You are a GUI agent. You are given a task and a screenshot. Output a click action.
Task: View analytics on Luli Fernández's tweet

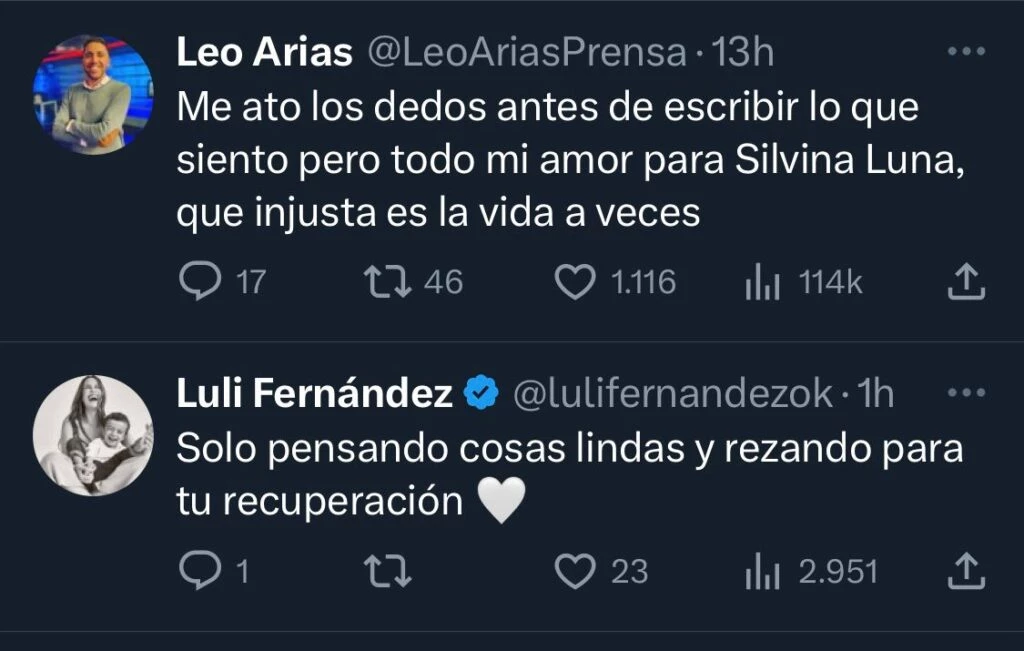(762, 572)
